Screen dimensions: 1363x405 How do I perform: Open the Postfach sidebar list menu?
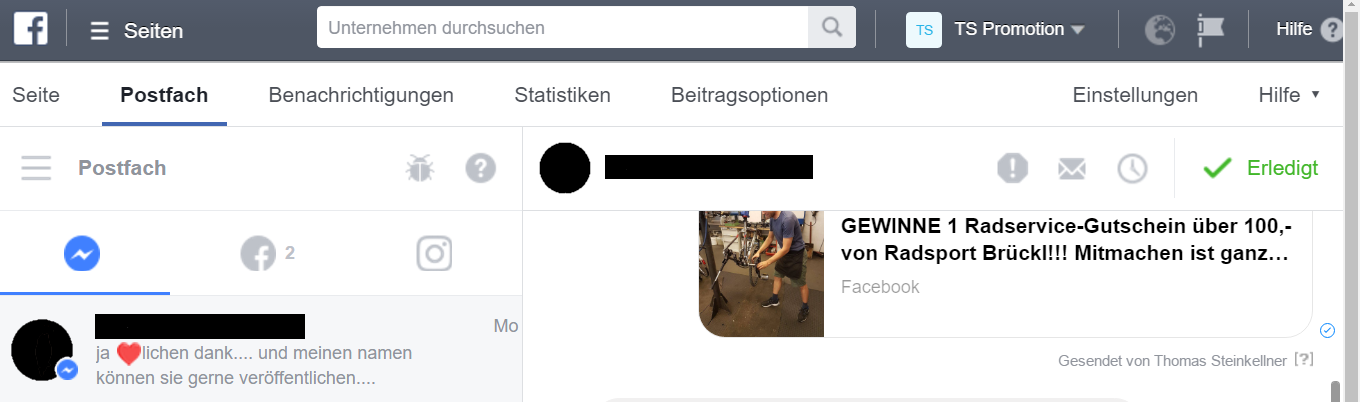click(x=36, y=168)
